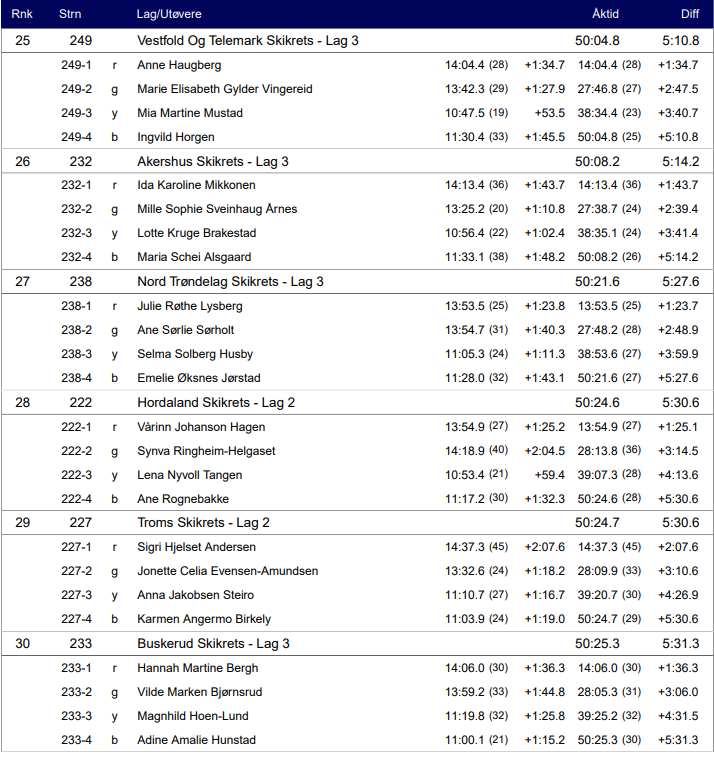Select Buskerud's total time 50:25.3
This screenshot has width=714, height=758.
coord(597,644)
